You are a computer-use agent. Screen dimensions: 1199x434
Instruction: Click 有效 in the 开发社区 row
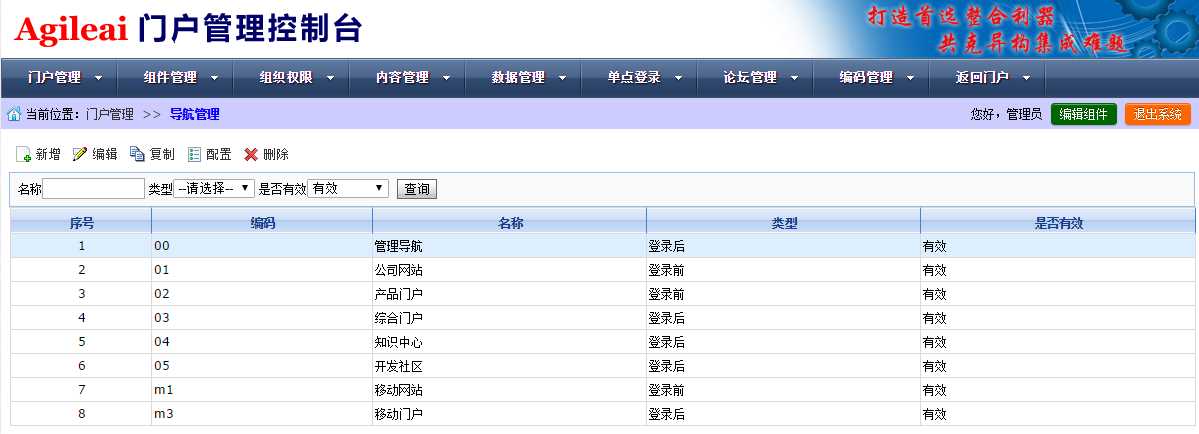click(934, 366)
